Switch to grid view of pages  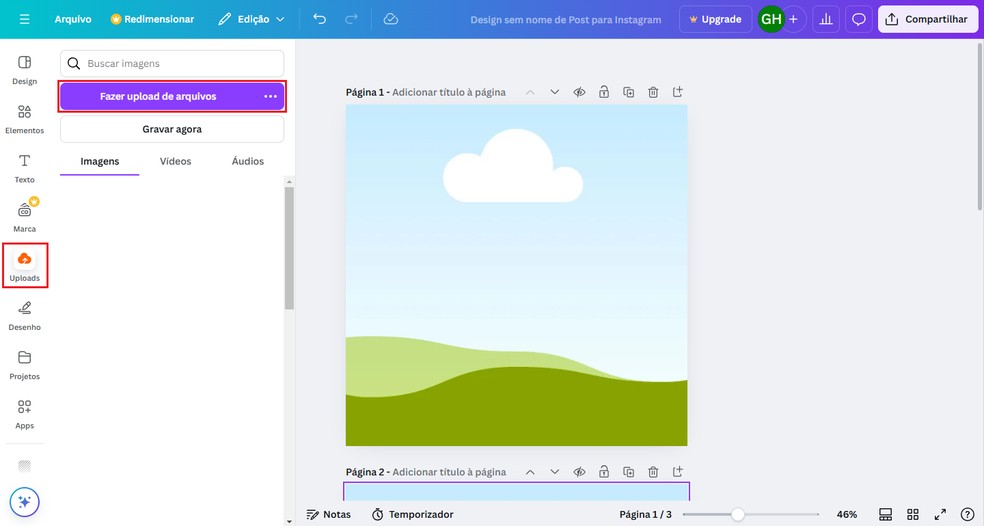pyautogui.click(x=913, y=515)
